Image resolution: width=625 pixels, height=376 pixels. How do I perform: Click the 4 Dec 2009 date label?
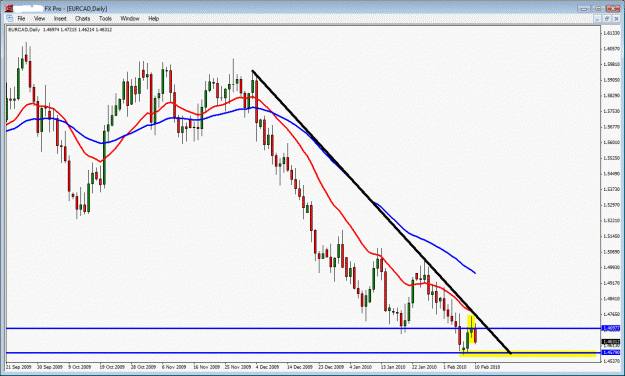point(267,366)
